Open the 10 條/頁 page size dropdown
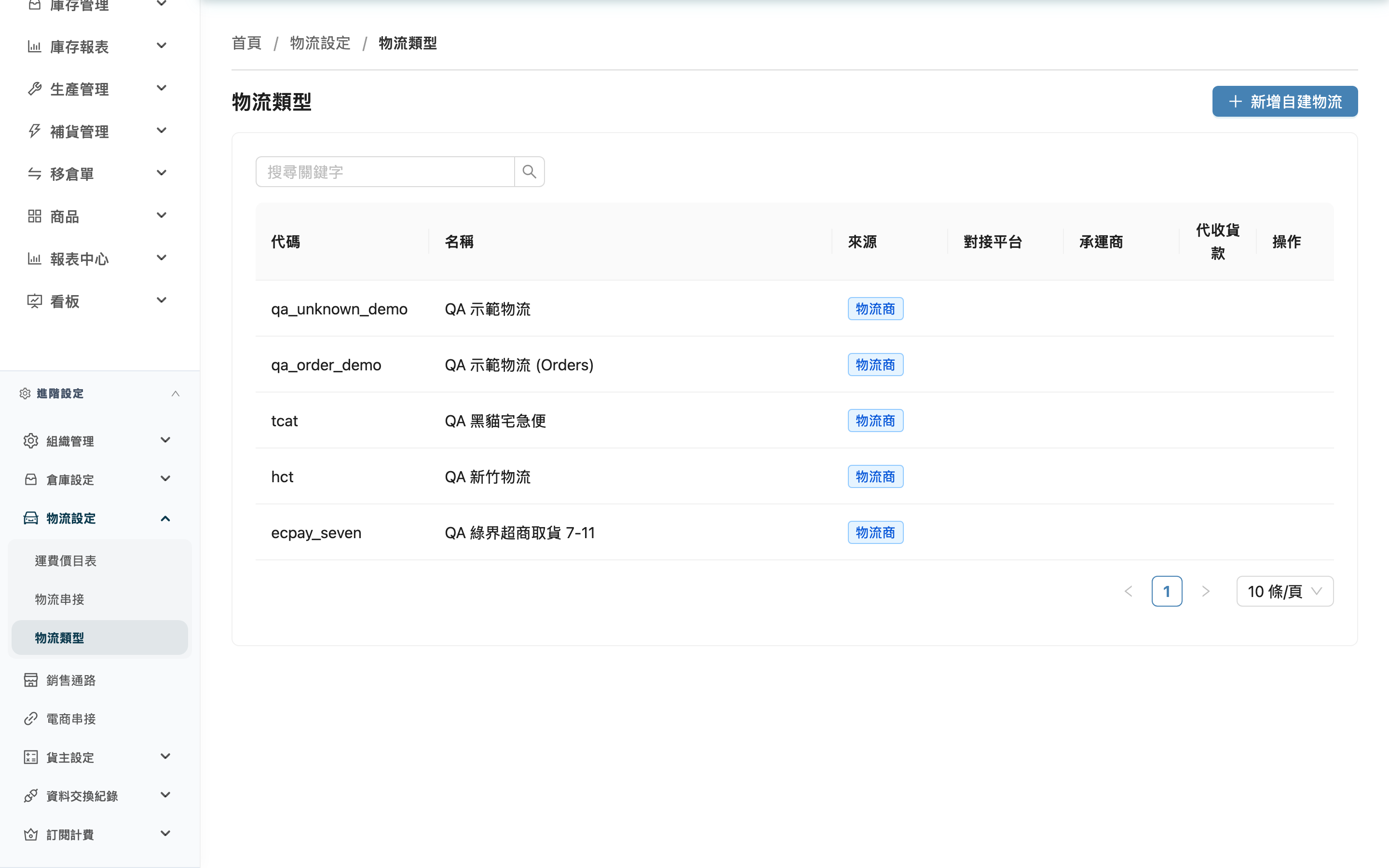1389x868 pixels. [x=1284, y=591]
